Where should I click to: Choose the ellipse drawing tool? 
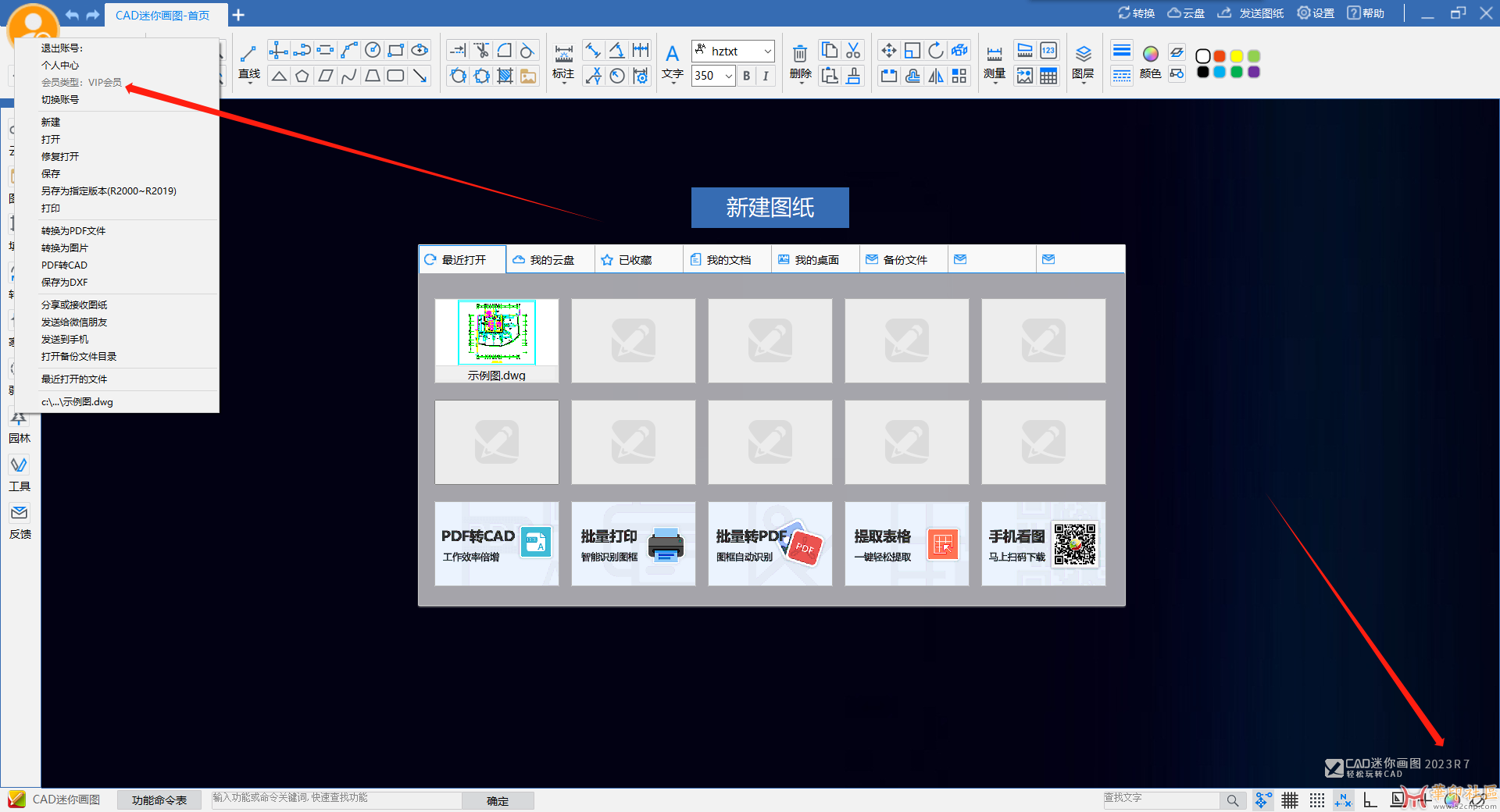(x=420, y=51)
